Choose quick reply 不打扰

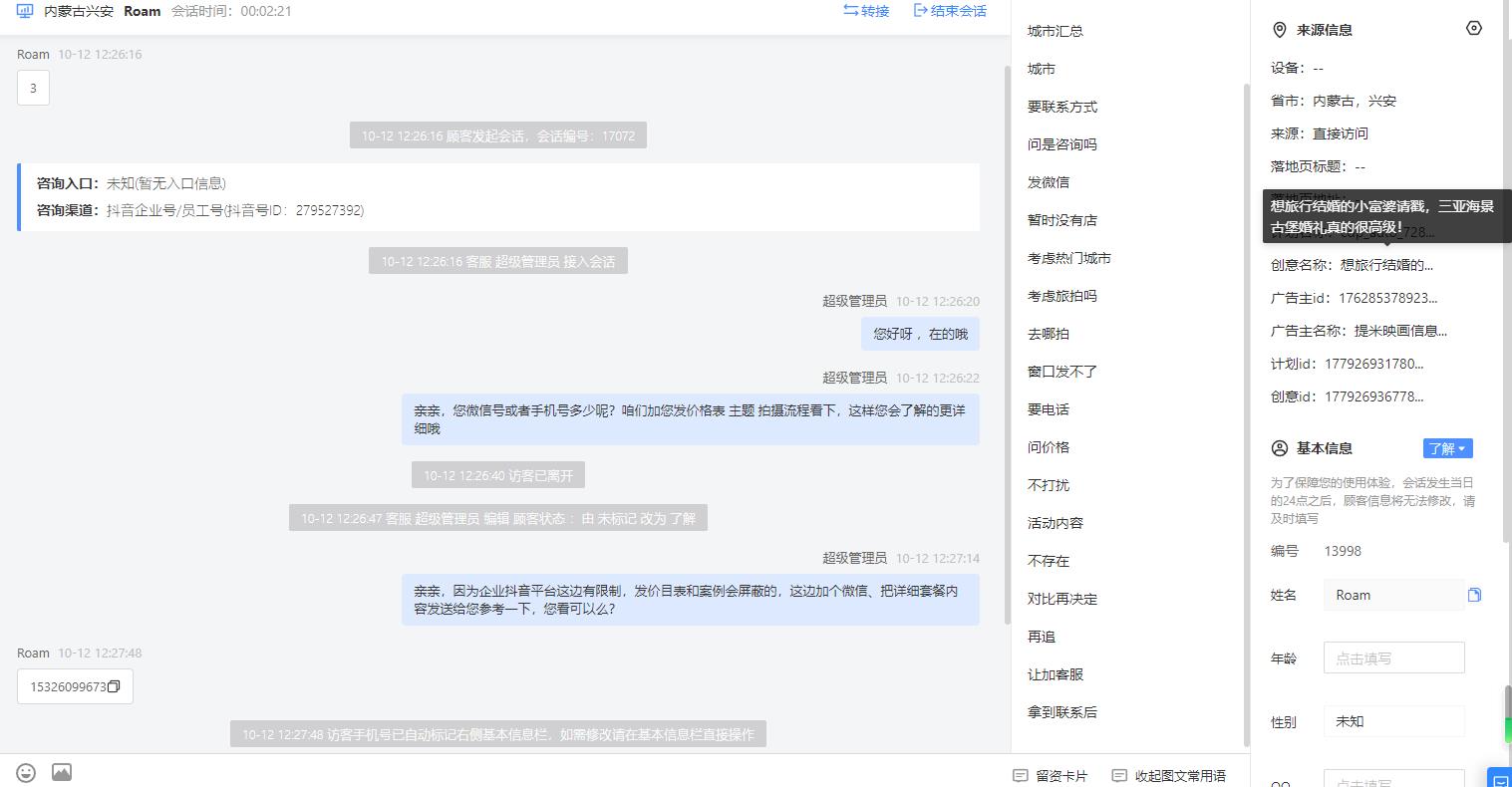1049,485
